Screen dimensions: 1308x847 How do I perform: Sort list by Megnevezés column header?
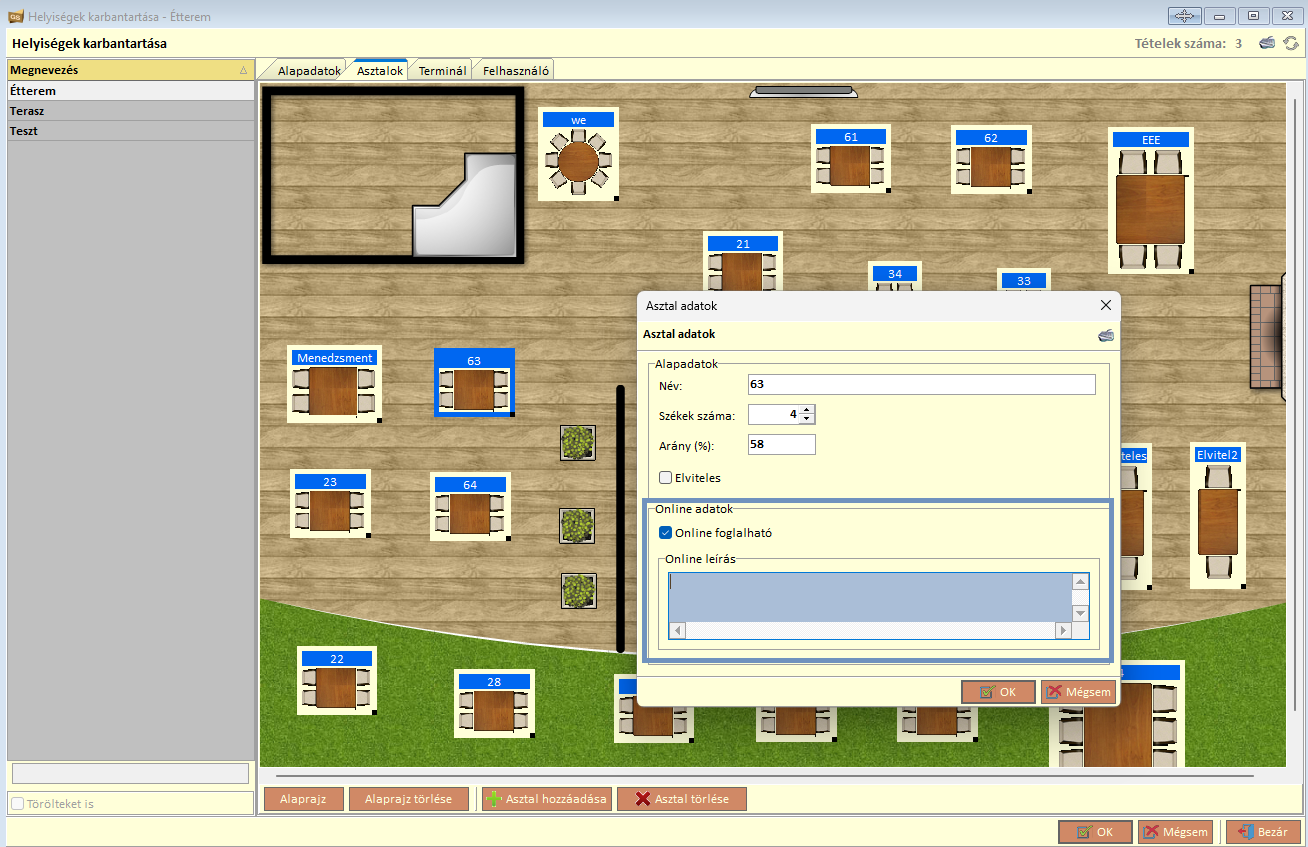click(130, 70)
